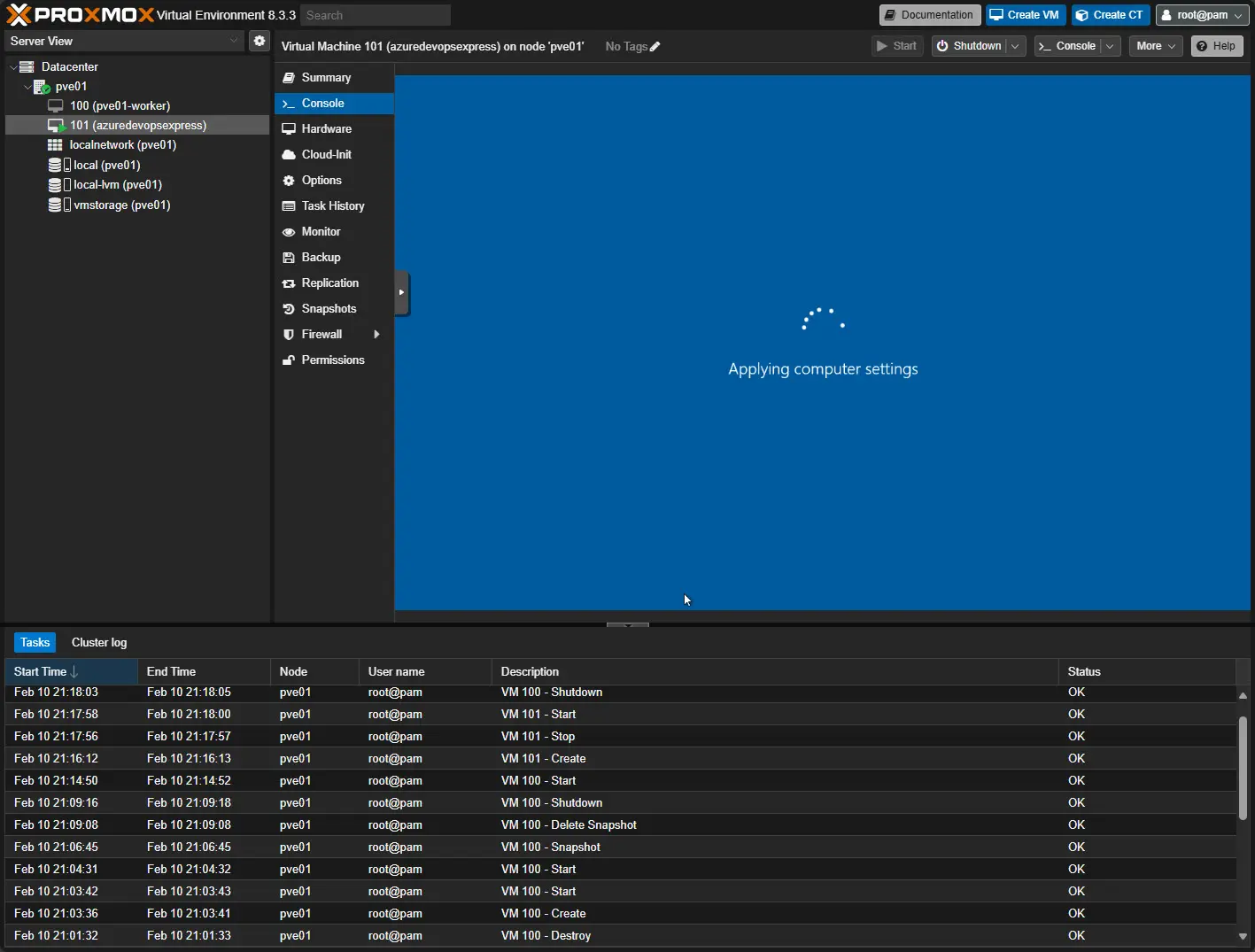Image resolution: width=1255 pixels, height=952 pixels.
Task: Collapse the Datacenter tree node
Action: coord(13,67)
